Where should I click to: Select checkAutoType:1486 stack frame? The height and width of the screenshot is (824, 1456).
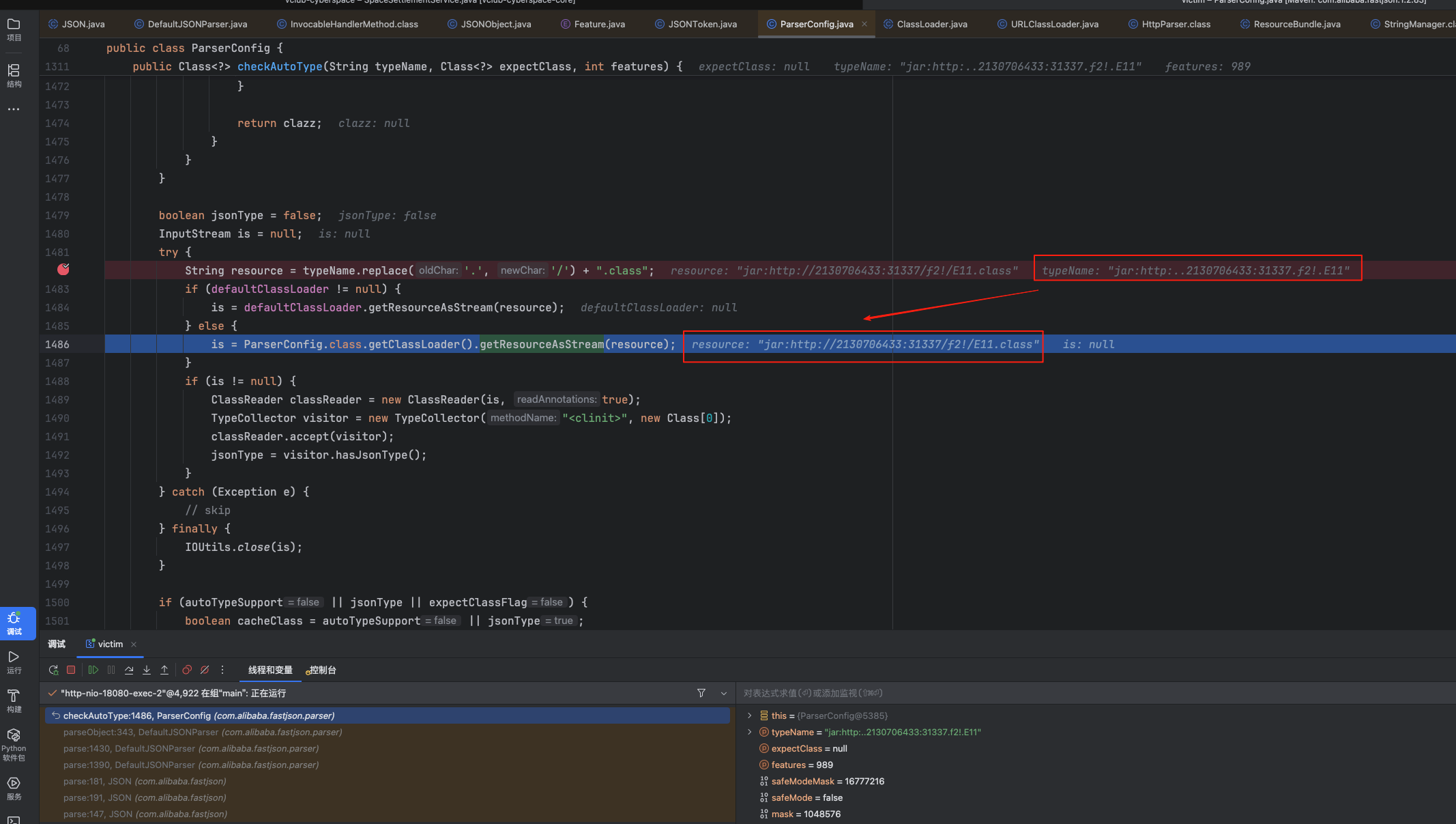388,715
